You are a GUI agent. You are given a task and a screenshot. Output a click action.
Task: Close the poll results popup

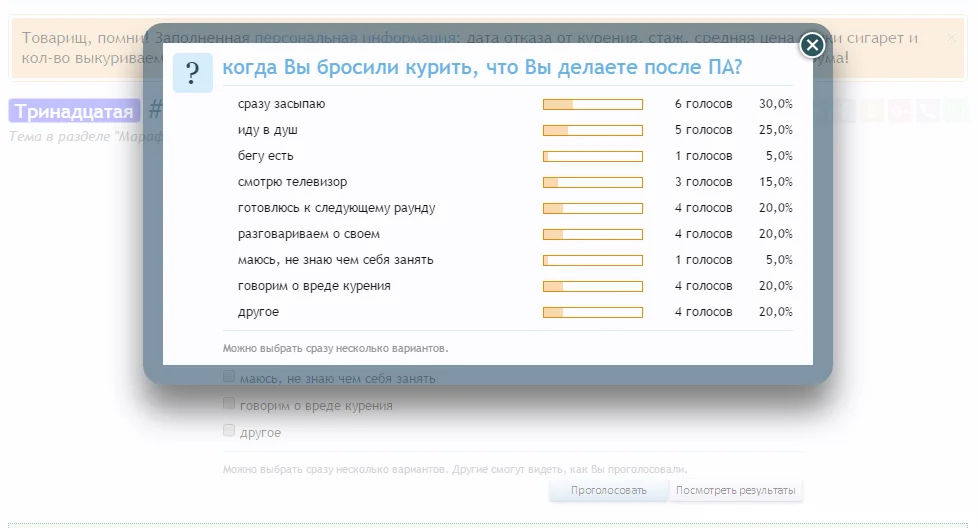pyautogui.click(x=812, y=45)
